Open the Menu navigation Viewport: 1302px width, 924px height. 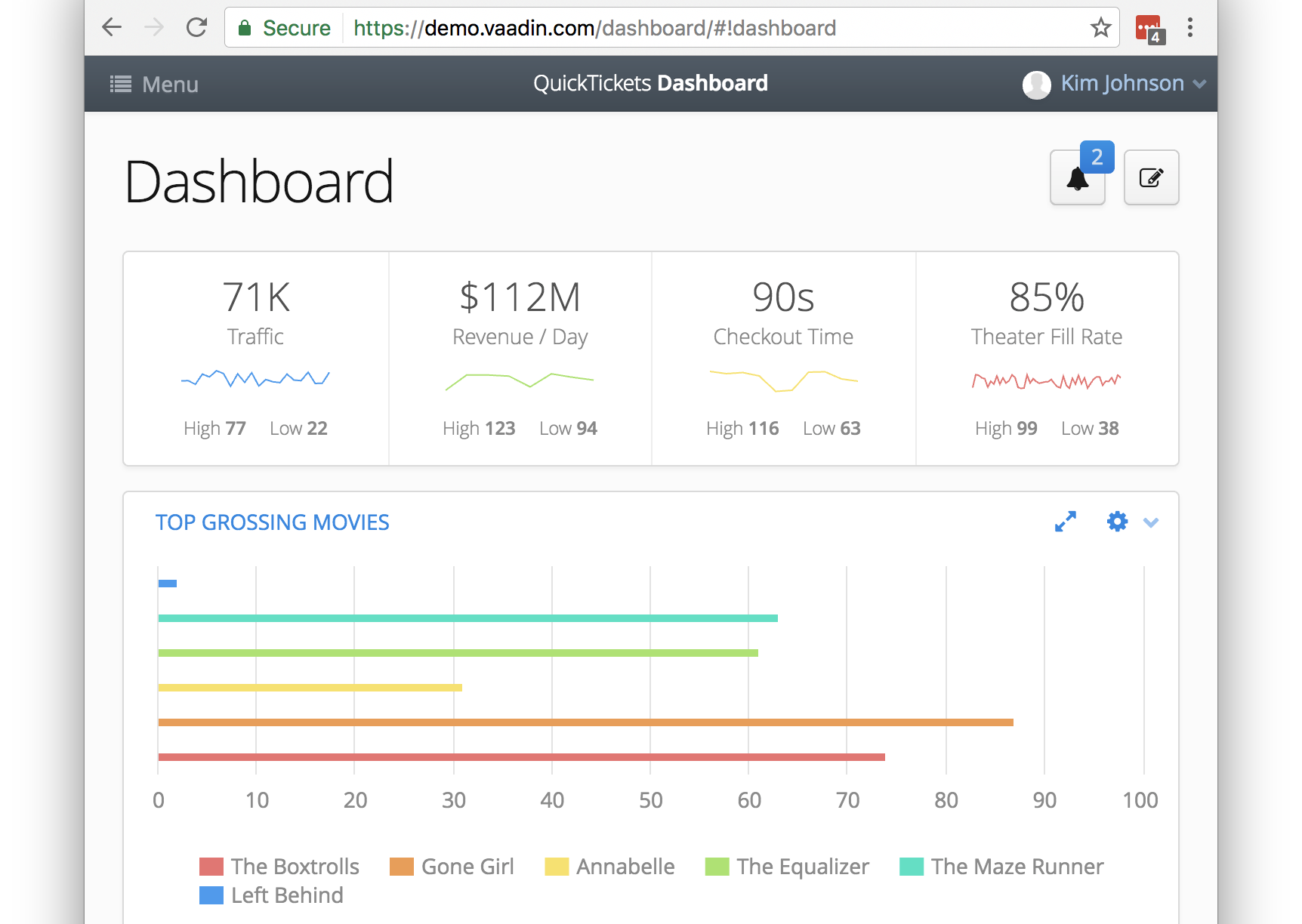point(155,84)
